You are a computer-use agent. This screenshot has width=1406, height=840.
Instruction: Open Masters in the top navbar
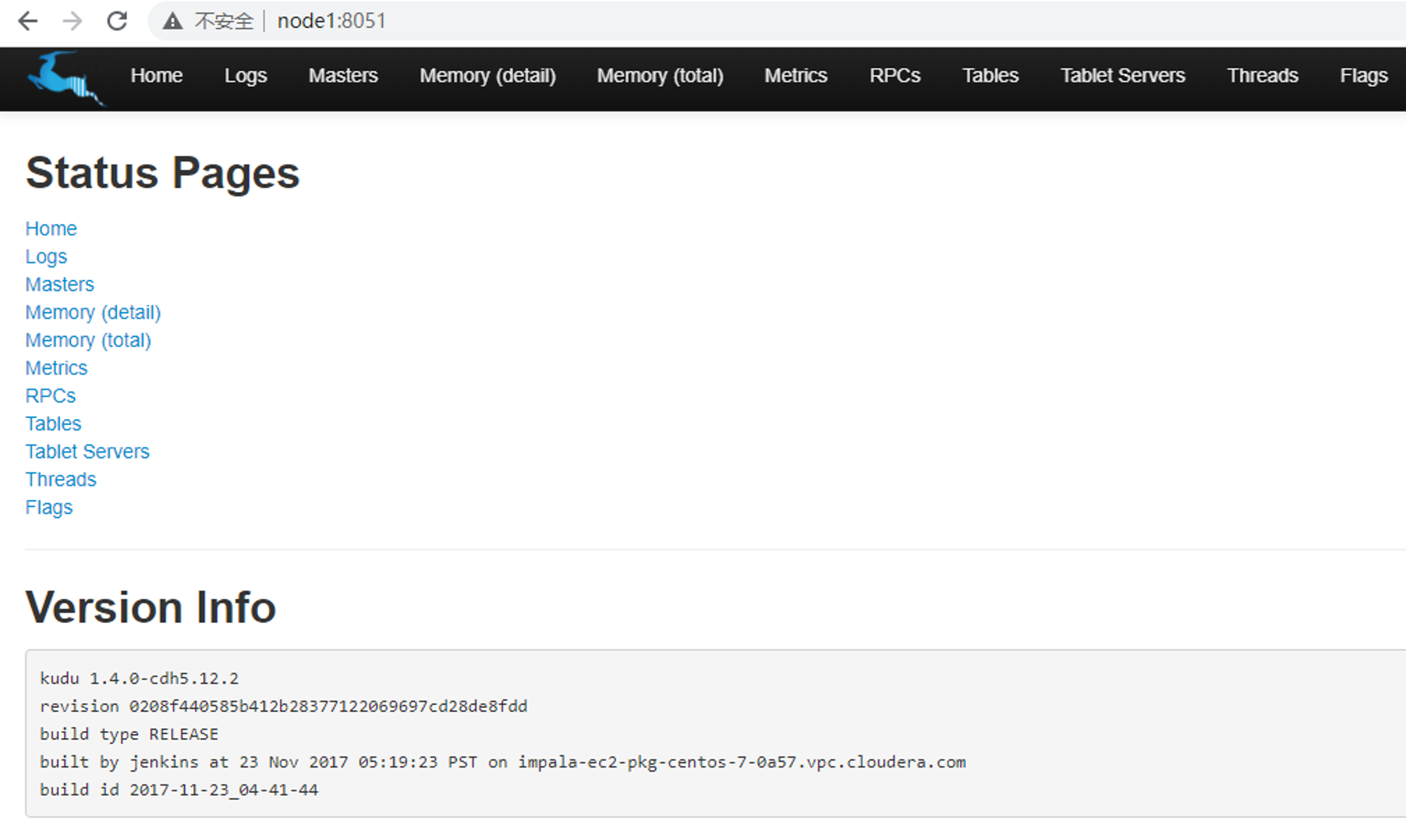click(x=343, y=75)
